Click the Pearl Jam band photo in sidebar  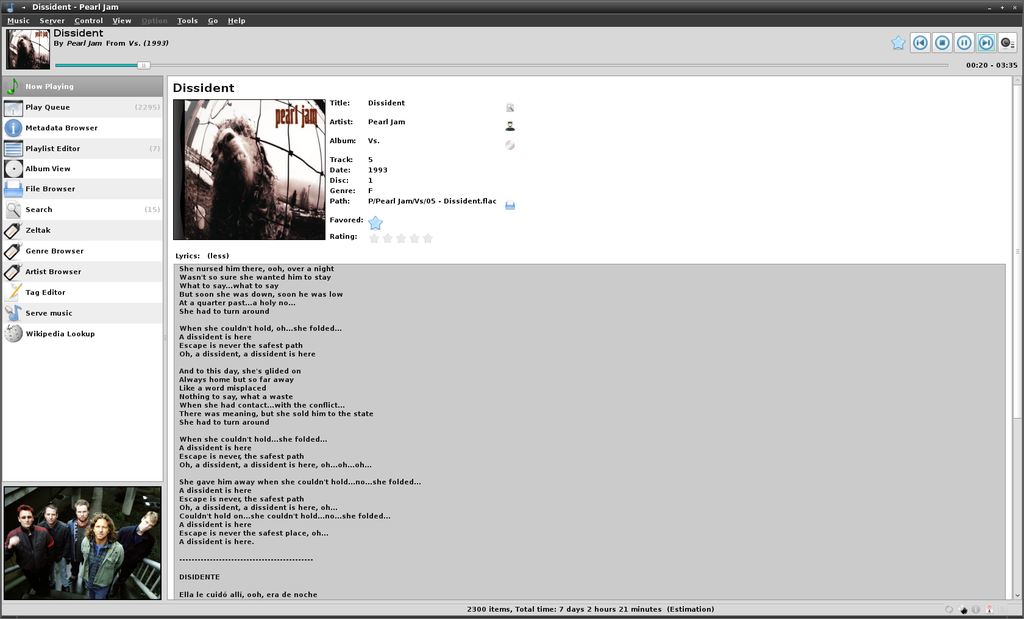[82, 543]
